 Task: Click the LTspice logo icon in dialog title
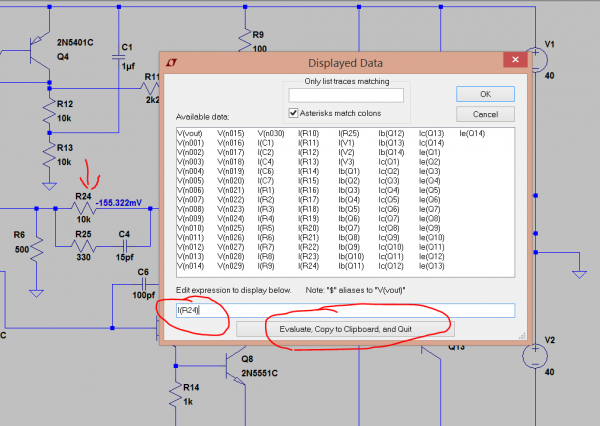(172, 62)
